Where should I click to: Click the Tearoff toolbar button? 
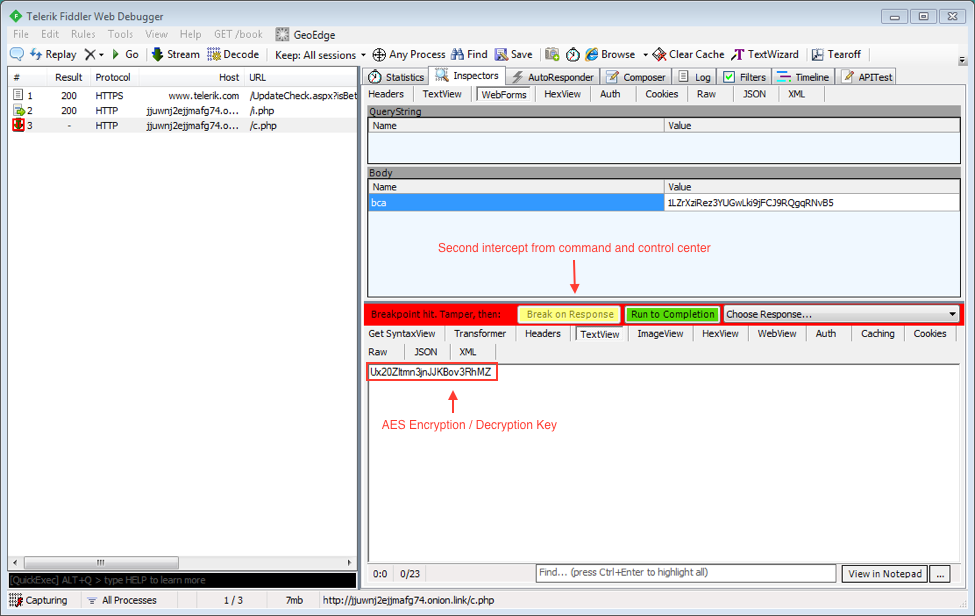(836, 54)
